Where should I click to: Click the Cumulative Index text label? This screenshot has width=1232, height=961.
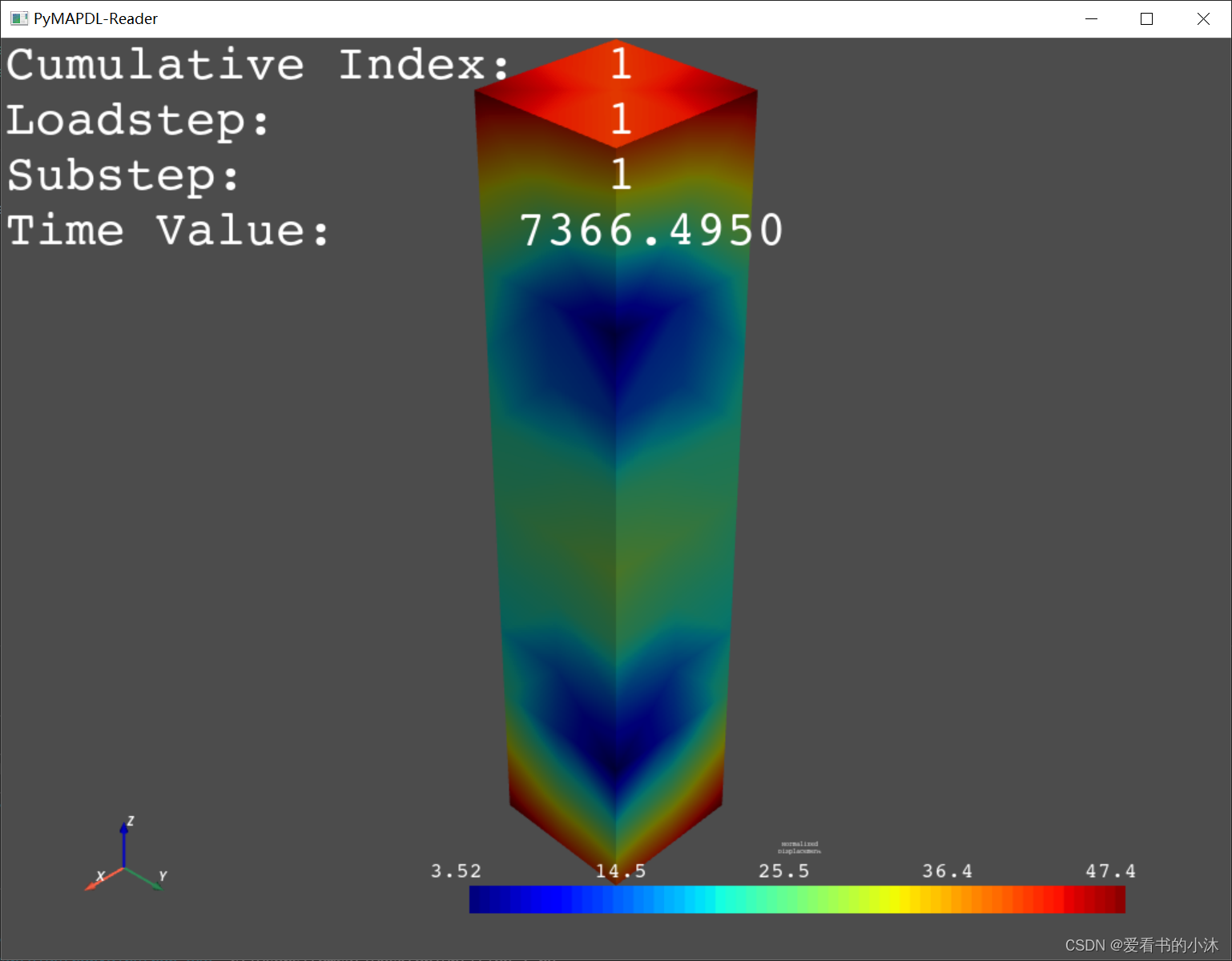coord(256,65)
